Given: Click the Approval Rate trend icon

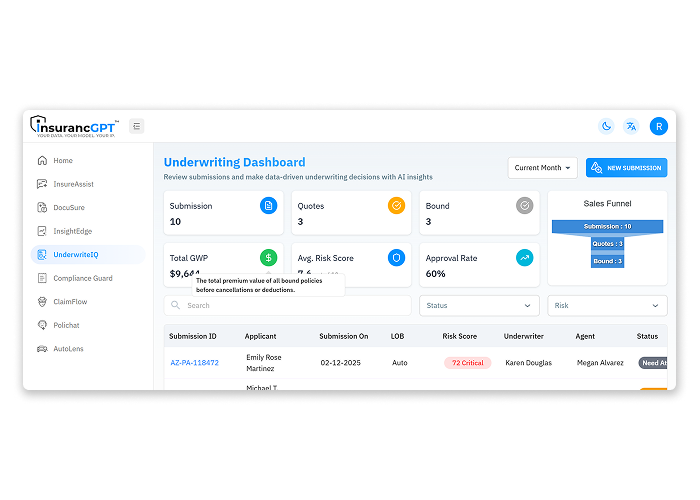Looking at the screenshot, I should pos(524,258).
